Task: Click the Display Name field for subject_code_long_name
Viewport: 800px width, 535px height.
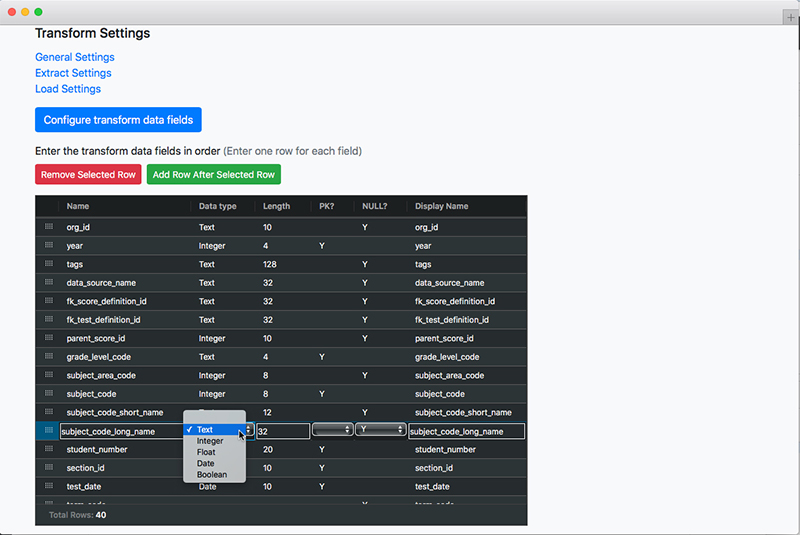Action: coord(466,431)
